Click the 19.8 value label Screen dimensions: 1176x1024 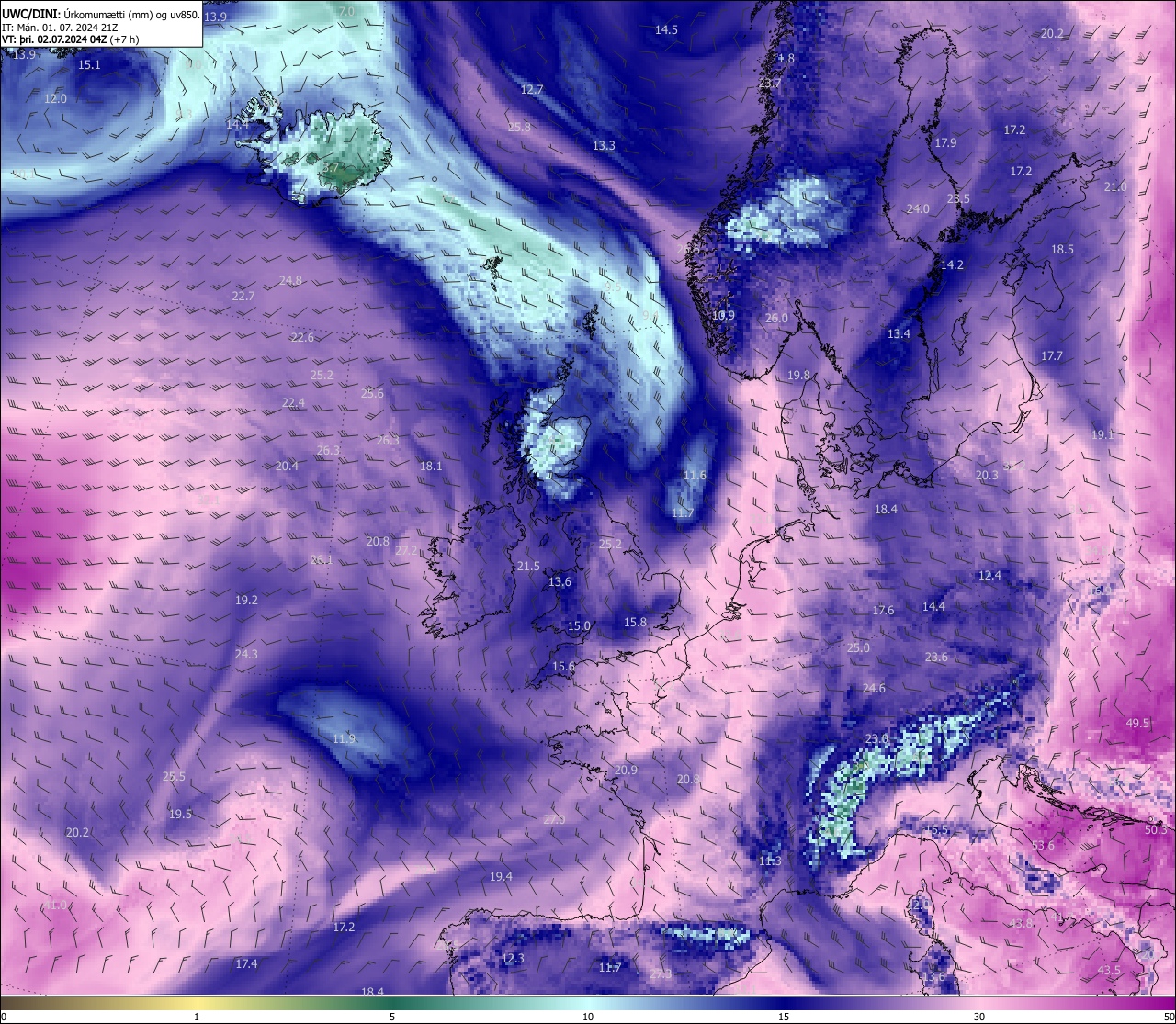click(x=798, y=375)
